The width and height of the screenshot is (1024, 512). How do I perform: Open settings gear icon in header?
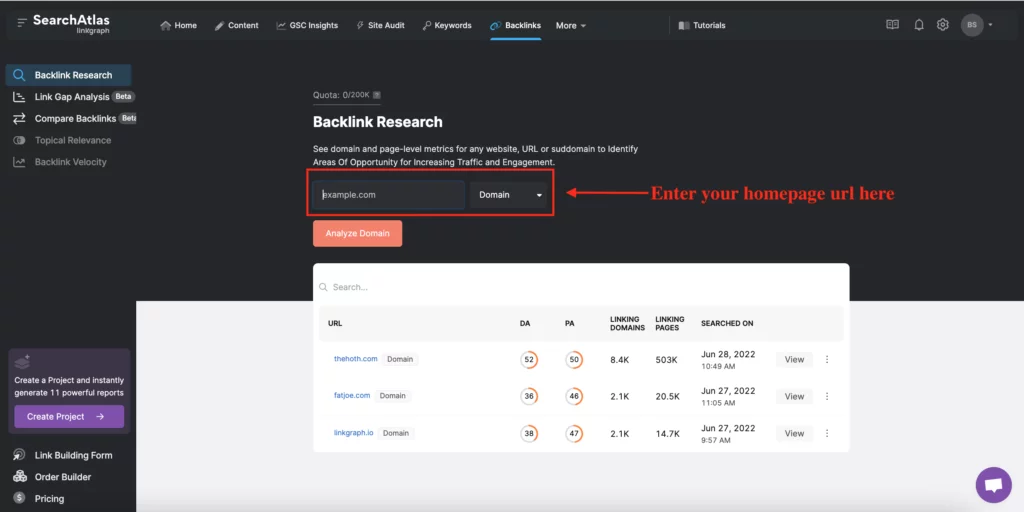[942, 25]
